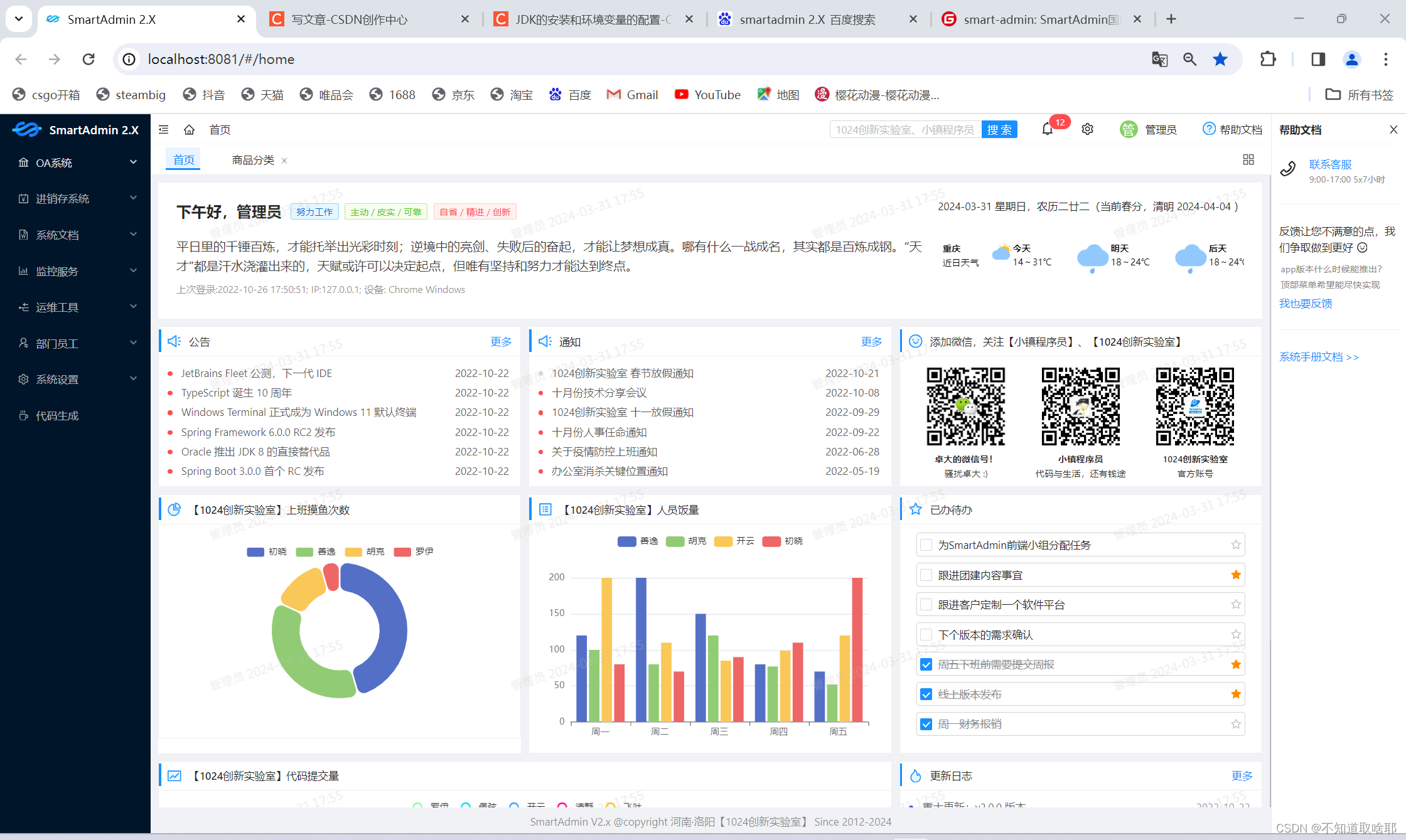Click the bookmark star in address bar

(x=1220, y=59)
